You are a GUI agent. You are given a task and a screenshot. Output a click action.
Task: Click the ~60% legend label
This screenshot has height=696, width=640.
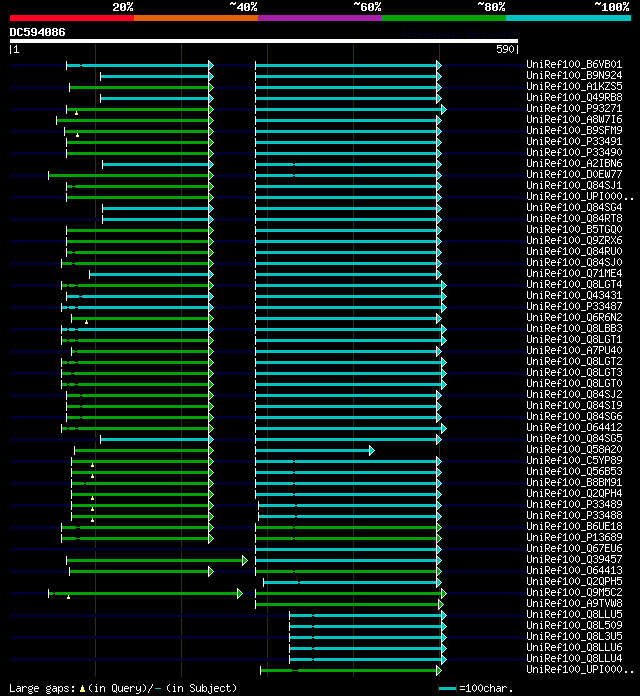(x=367, y=7)
